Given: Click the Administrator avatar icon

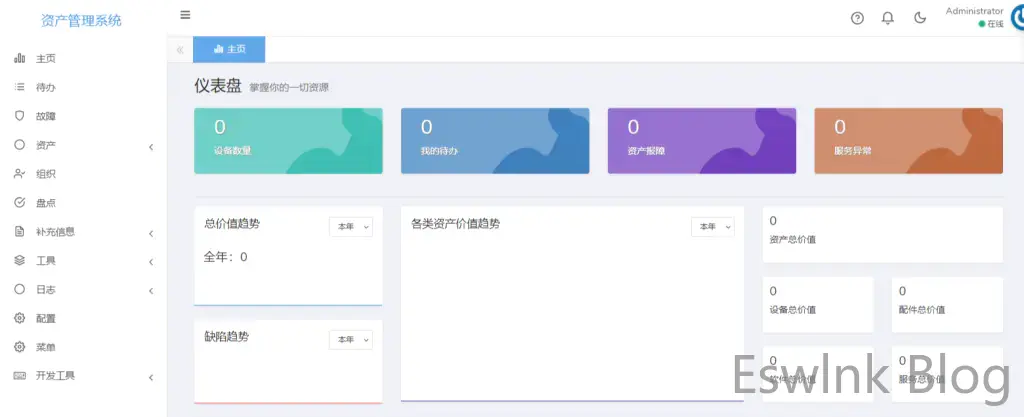Looking at the screenshot, I should tap(1014, 17).
